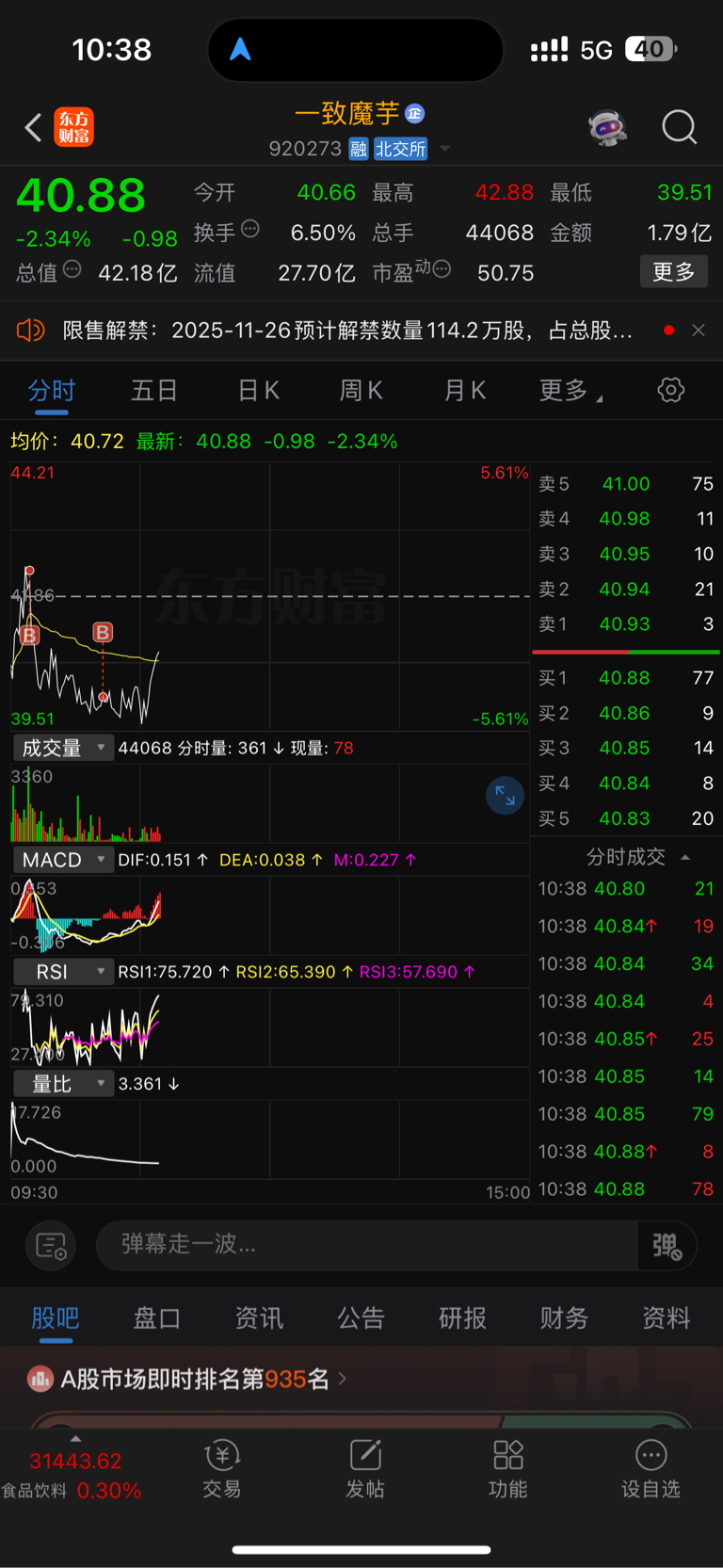Focus the 弹幕走一波 input field
The width and height of the screenshot is (723, 1568).
coord(367,1245)
